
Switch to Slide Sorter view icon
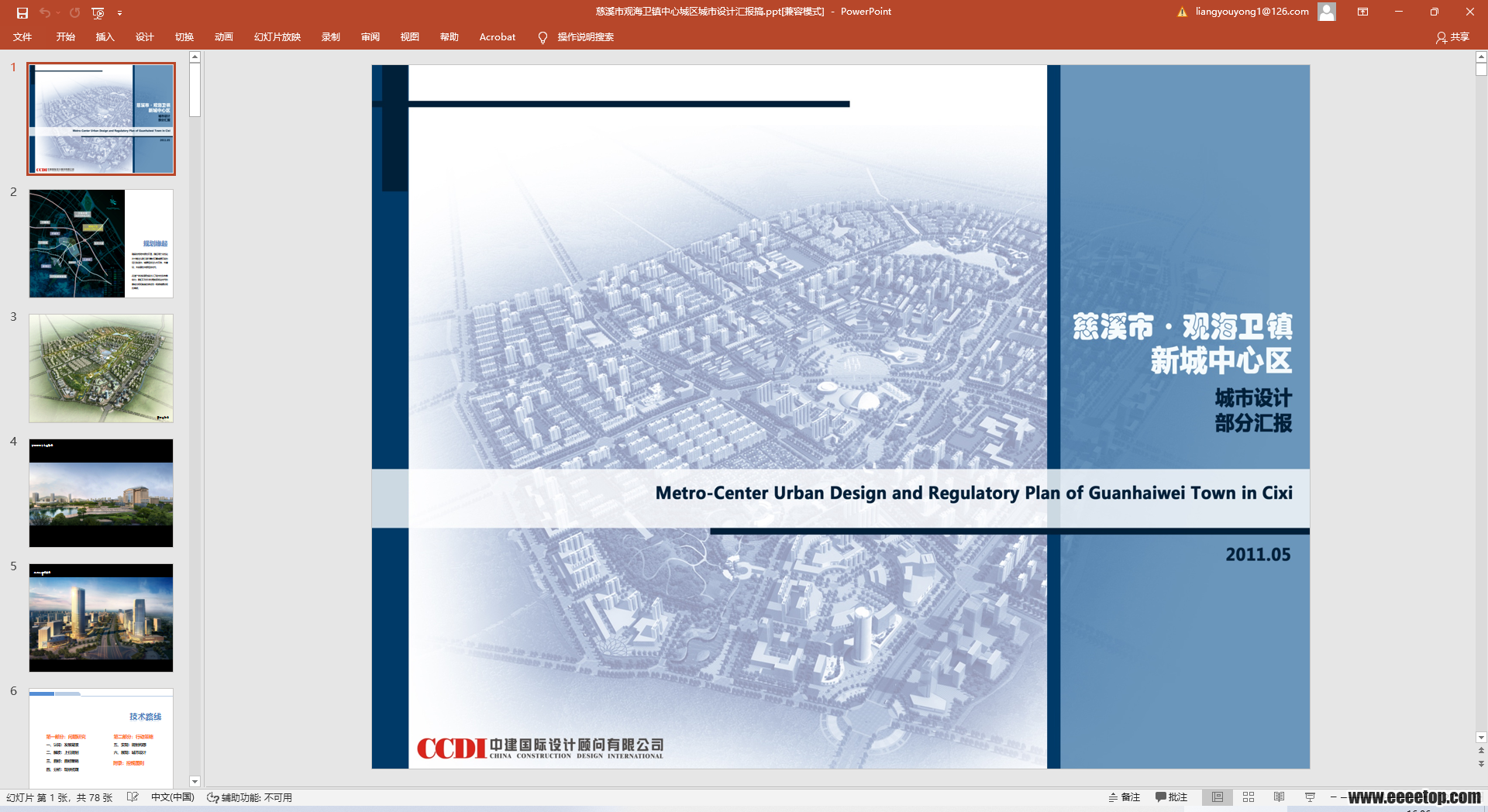1249,797
